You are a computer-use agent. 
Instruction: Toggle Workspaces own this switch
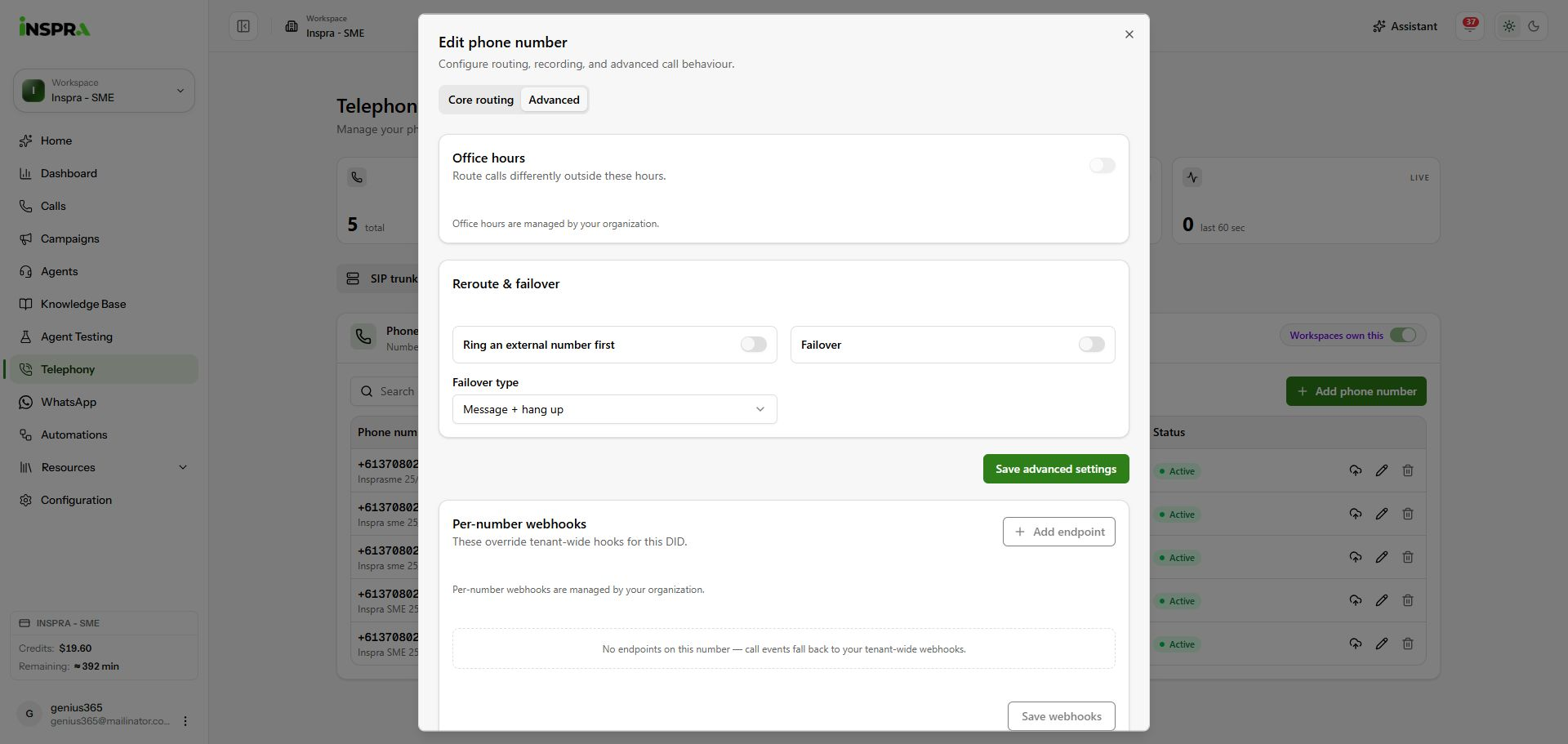tap(1403, 335)
